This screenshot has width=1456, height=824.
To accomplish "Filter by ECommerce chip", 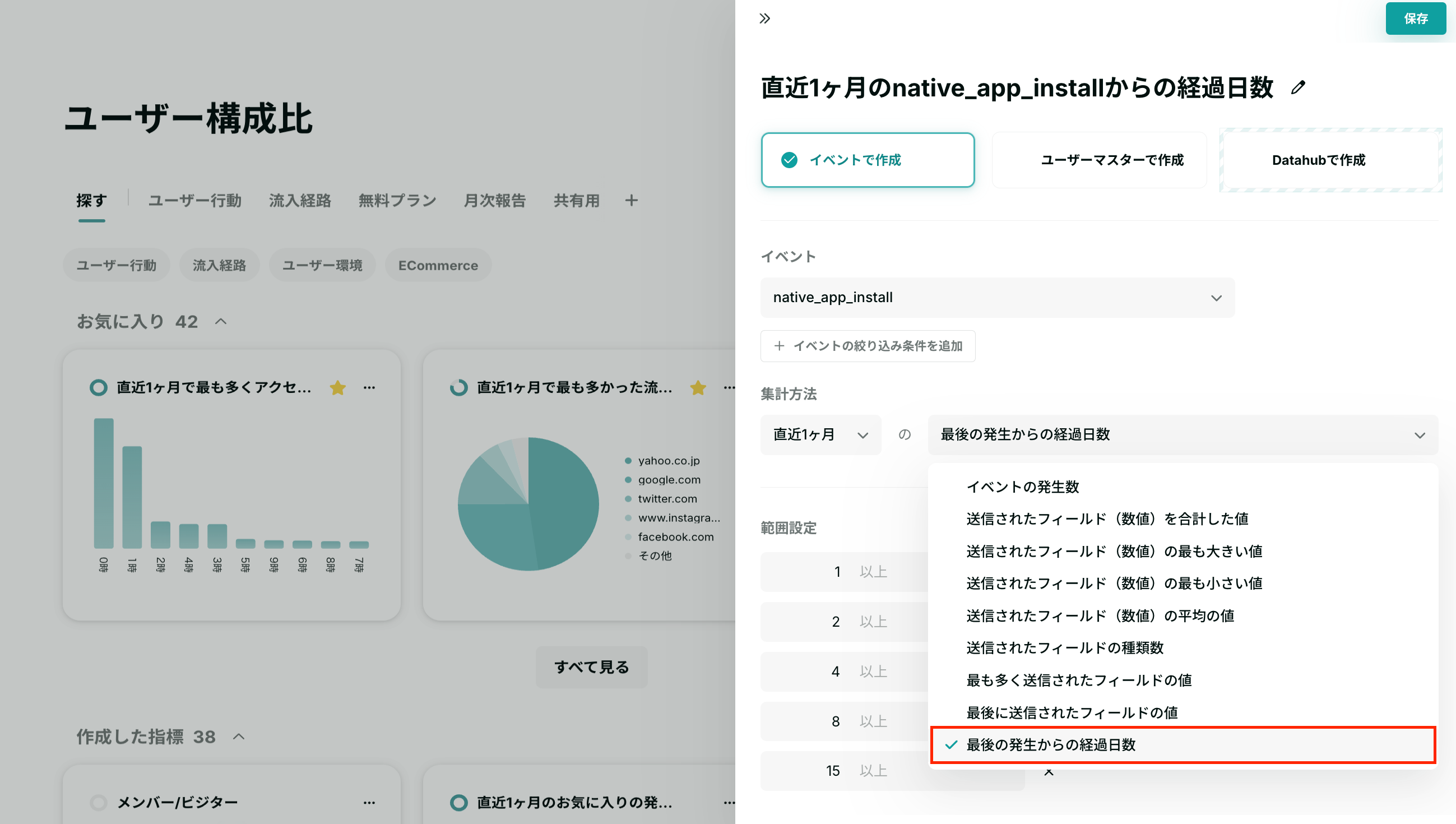I will [438, 266].
